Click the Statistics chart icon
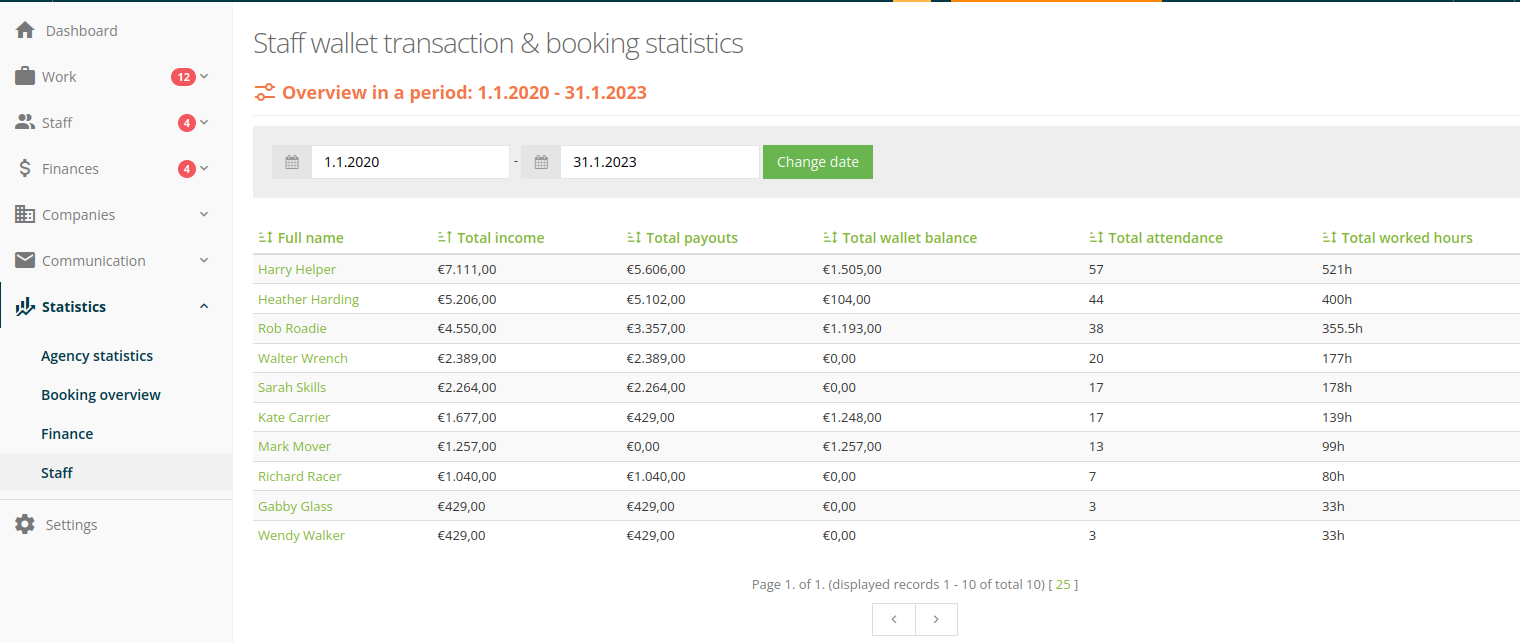 25,306
